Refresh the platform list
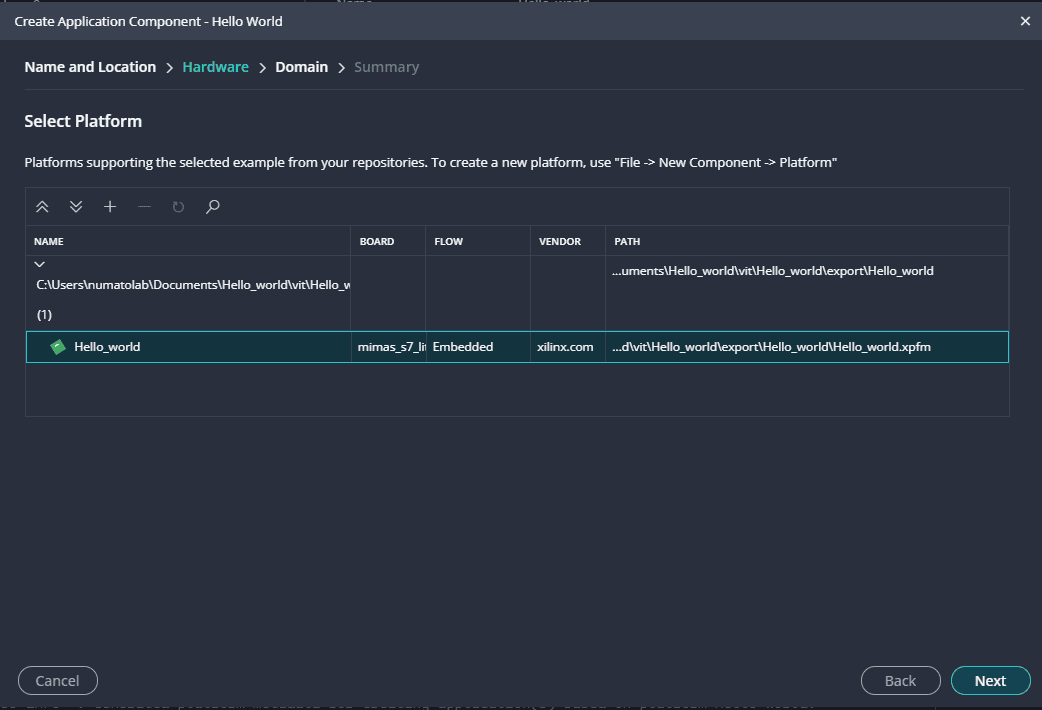1042x710 pixels. [x=178, y=207]
